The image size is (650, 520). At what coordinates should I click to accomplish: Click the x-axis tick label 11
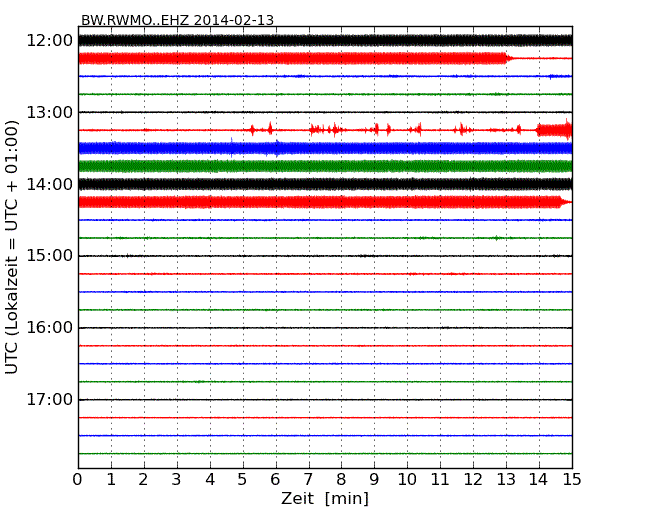pos(440,480)
